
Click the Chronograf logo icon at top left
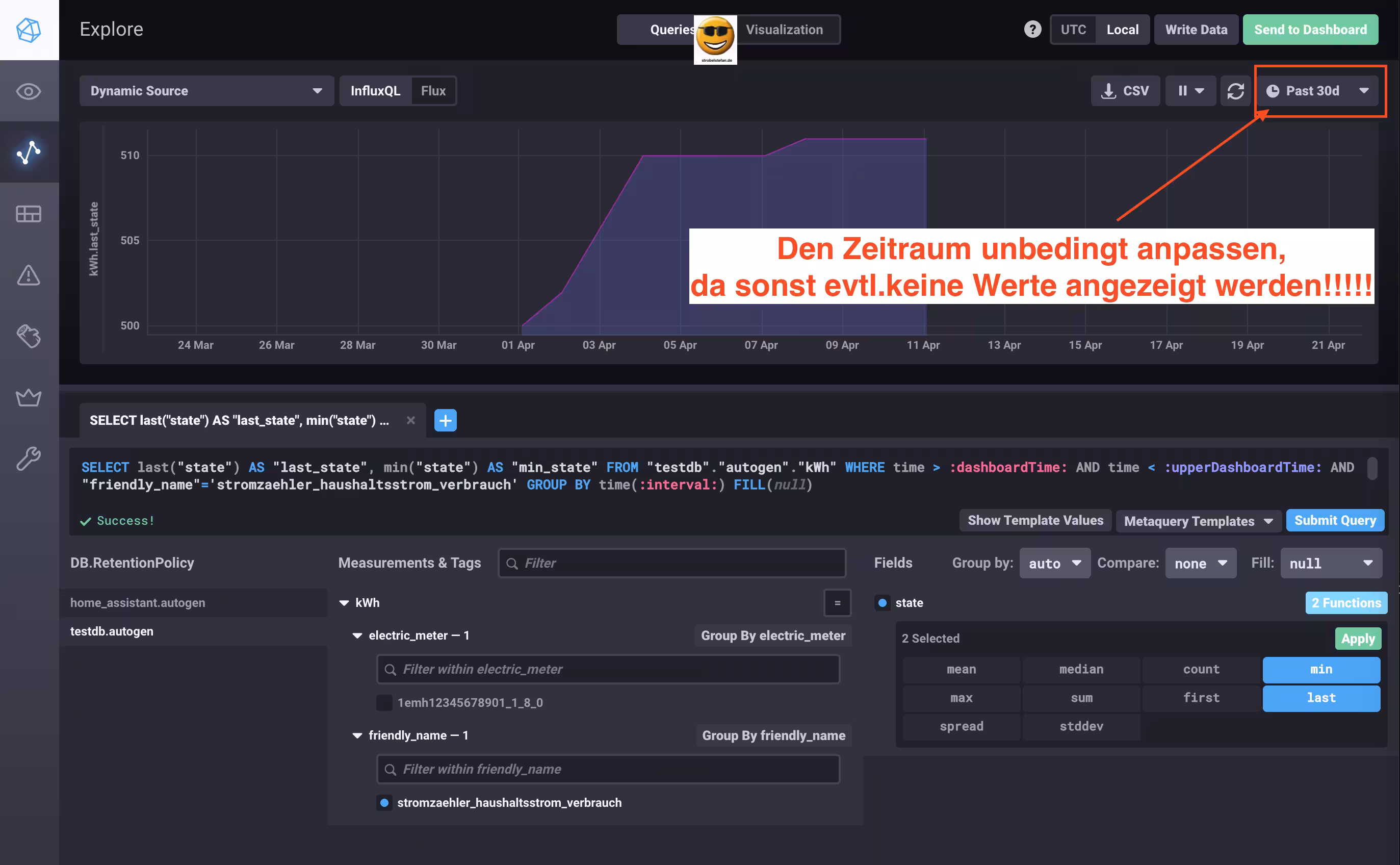coord(29,30)
